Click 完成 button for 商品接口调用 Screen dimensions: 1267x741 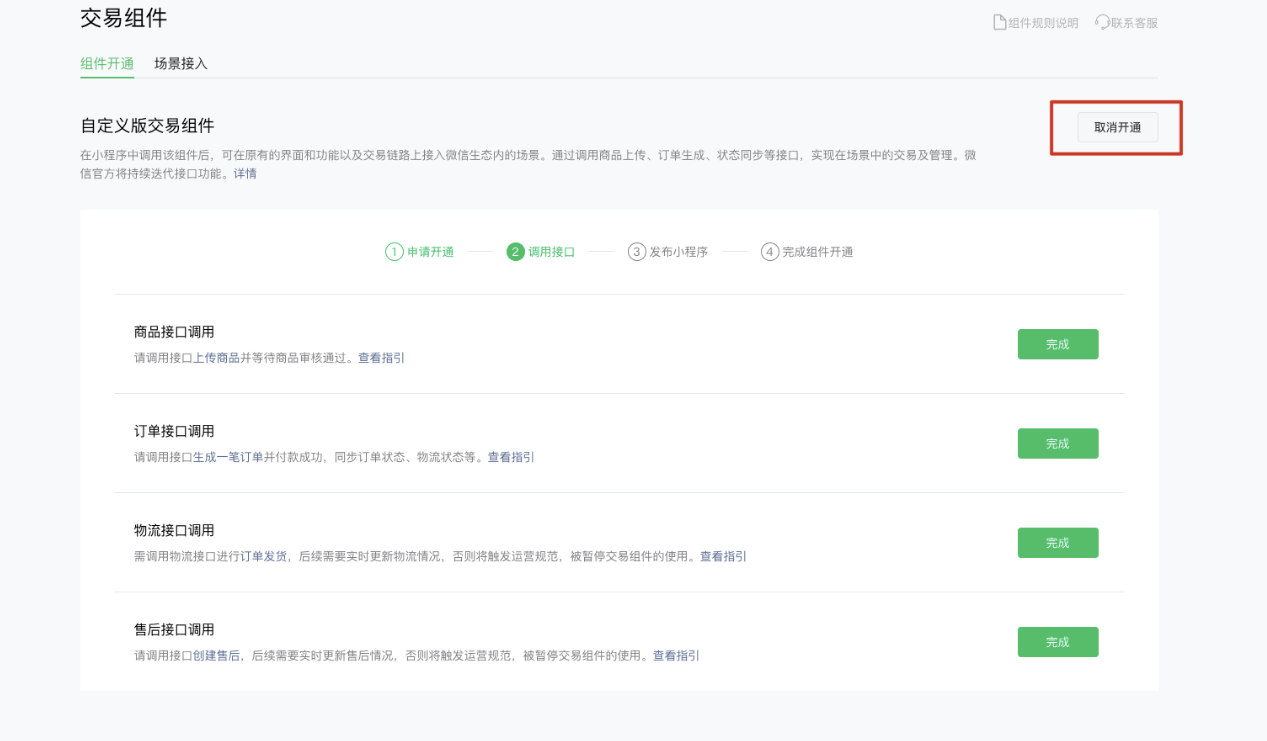tap(1057, 344)
